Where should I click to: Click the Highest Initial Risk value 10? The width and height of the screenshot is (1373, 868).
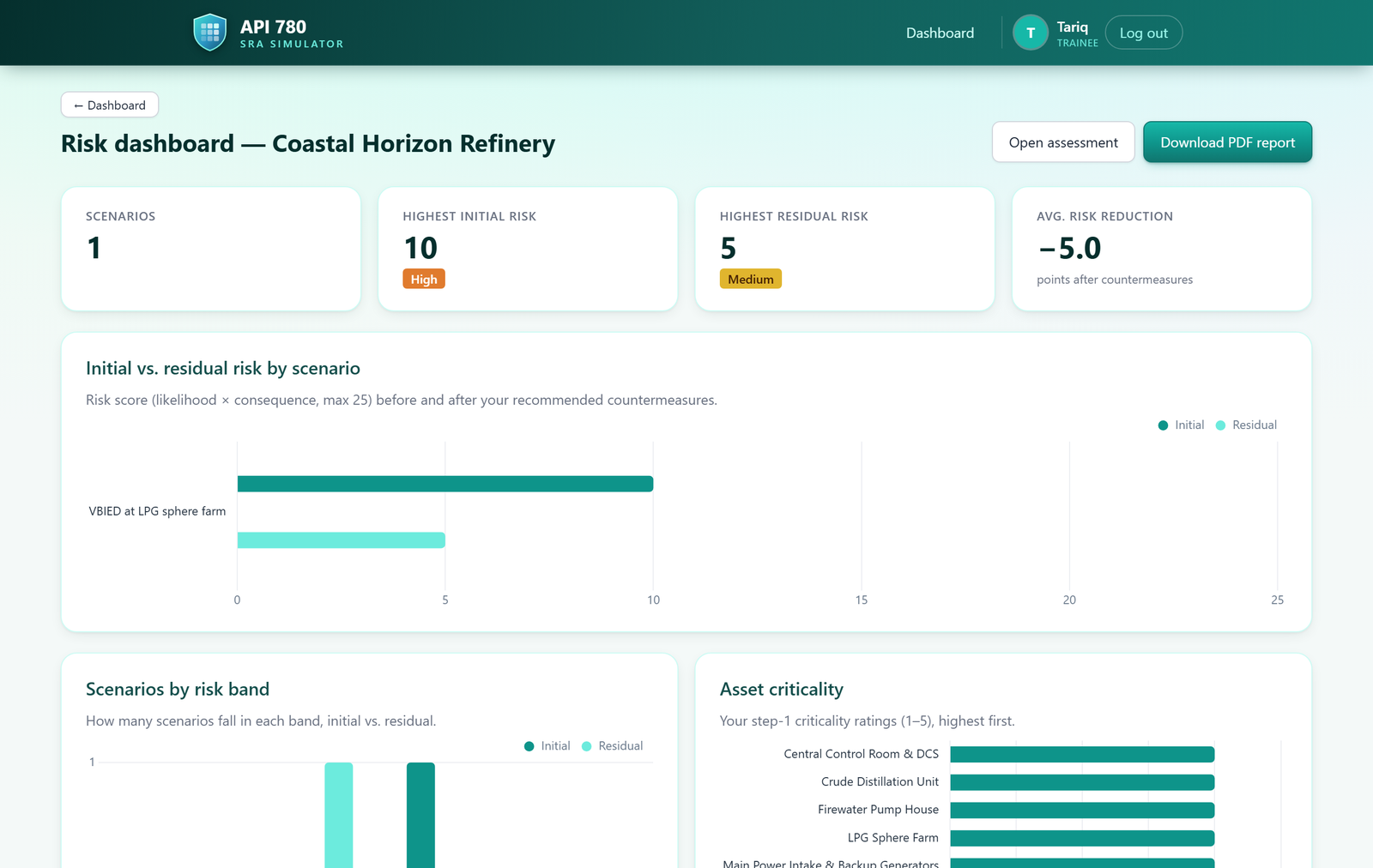pyautogui.click(x=420, y=248)
